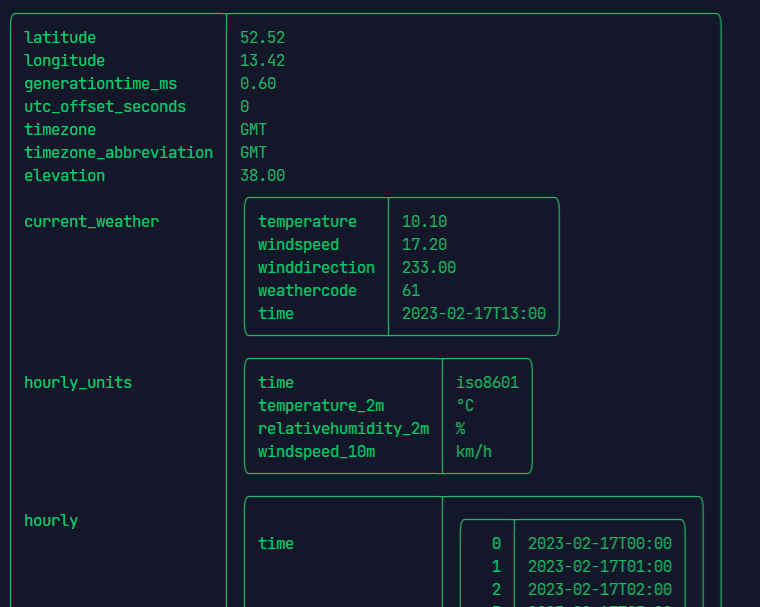Screen dimensions: 760x607
Task: Select the latitude value 52.52
Action: pyautogui.click(x=262, y=38)
